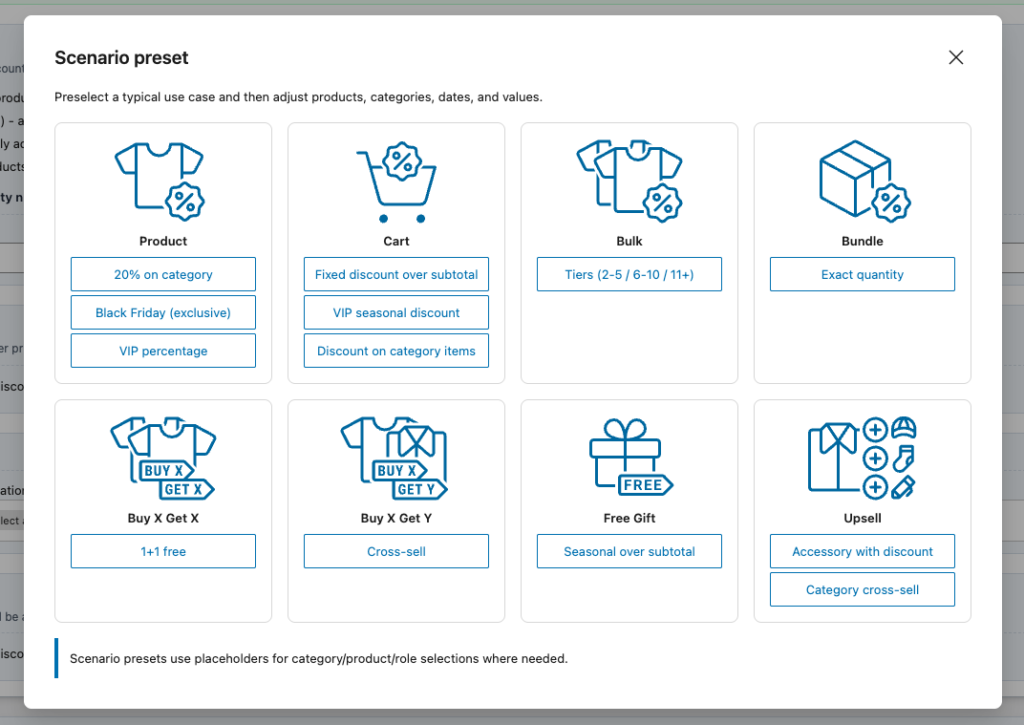
Task: Click the Cart discount icon
Action: click(396, 181)
